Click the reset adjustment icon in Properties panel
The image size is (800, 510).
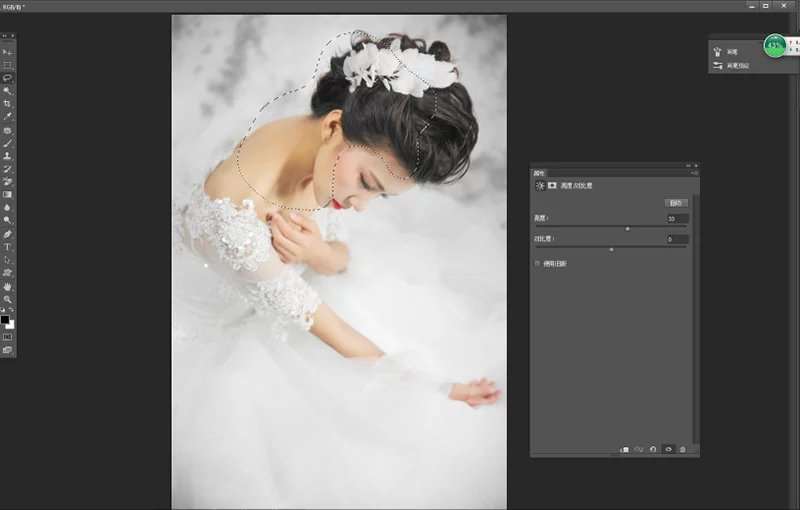click(x=653, y=450)
